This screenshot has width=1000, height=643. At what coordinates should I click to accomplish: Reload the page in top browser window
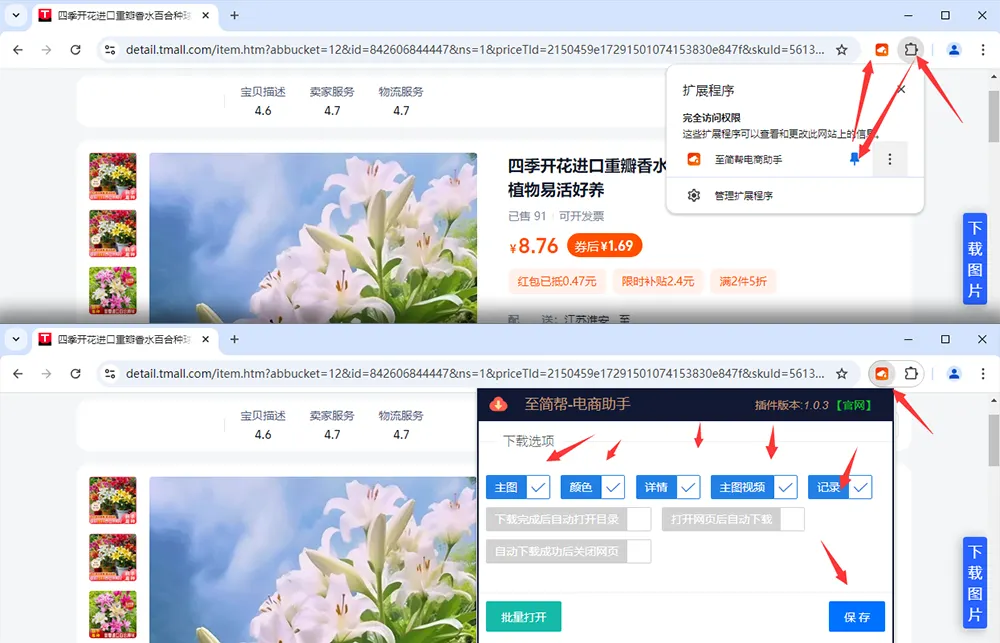click(75, 50)
